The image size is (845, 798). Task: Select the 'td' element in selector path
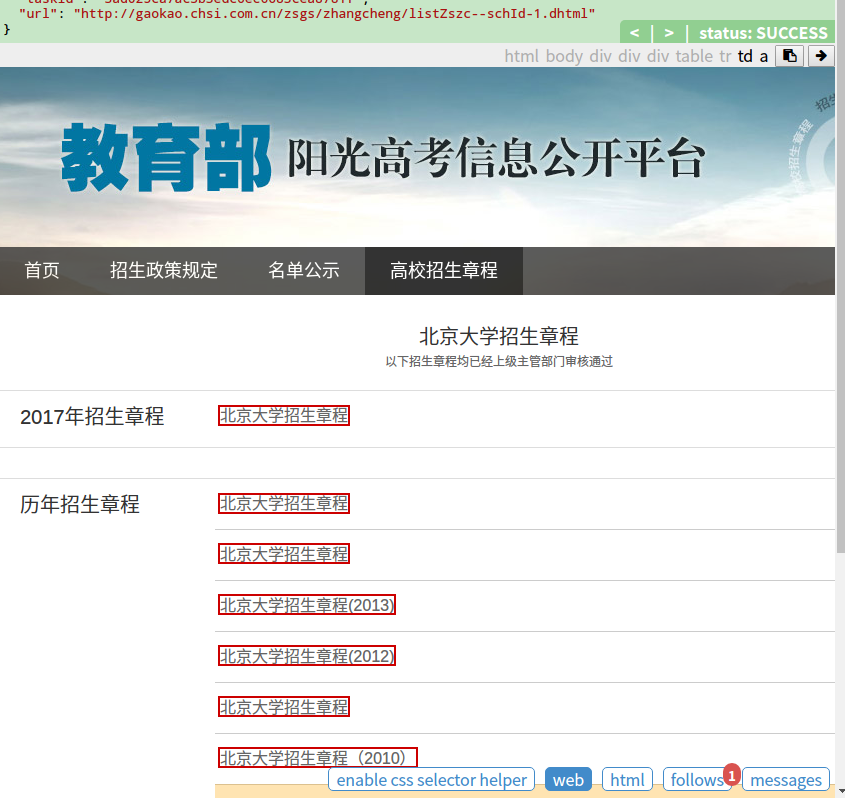click(745, 56)
